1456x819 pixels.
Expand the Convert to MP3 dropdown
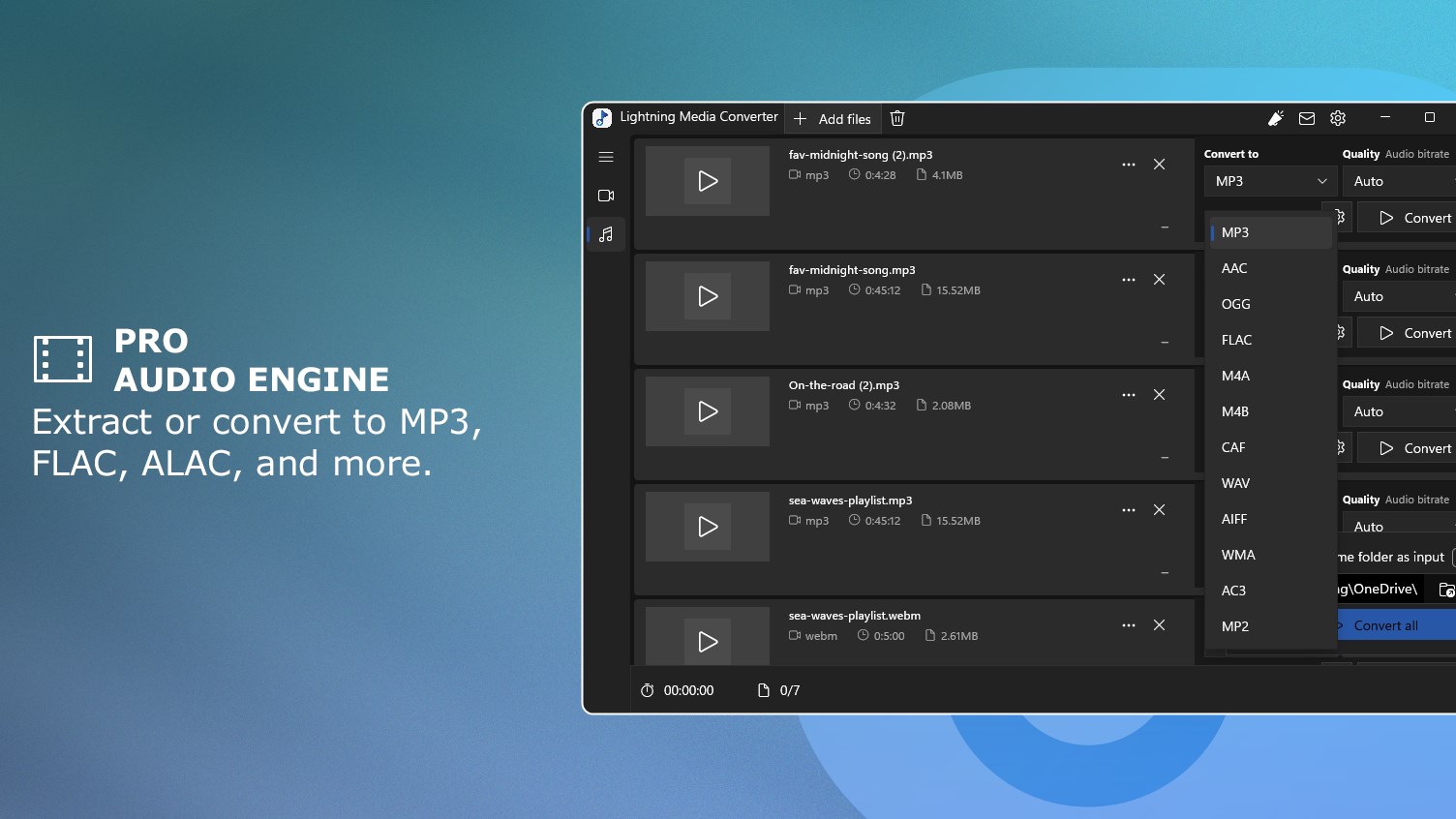coord(1271,181)
